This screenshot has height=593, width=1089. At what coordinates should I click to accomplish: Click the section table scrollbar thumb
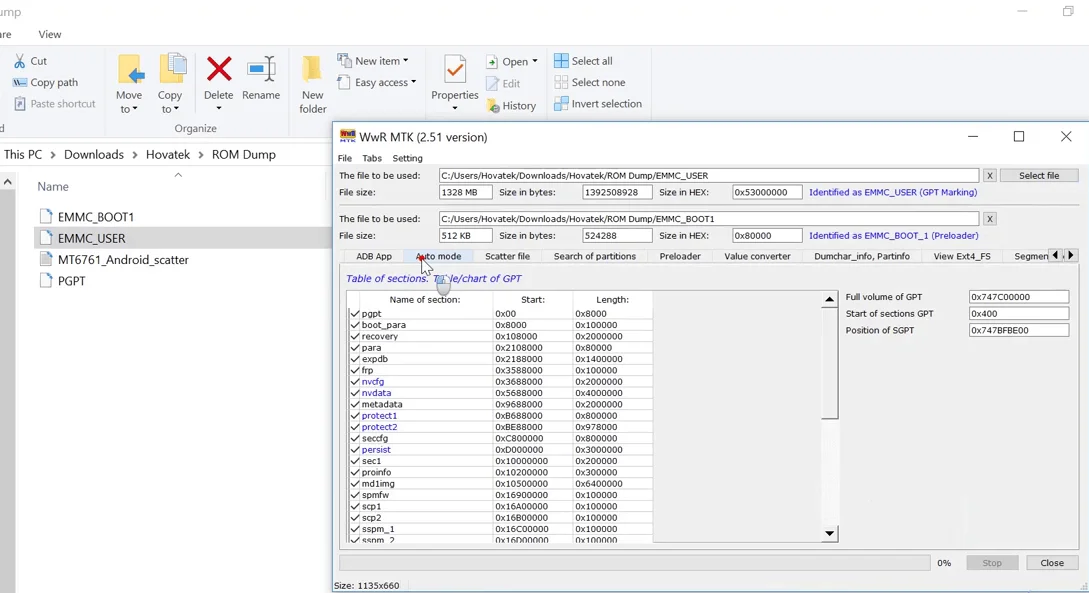(x=829, y=363)
